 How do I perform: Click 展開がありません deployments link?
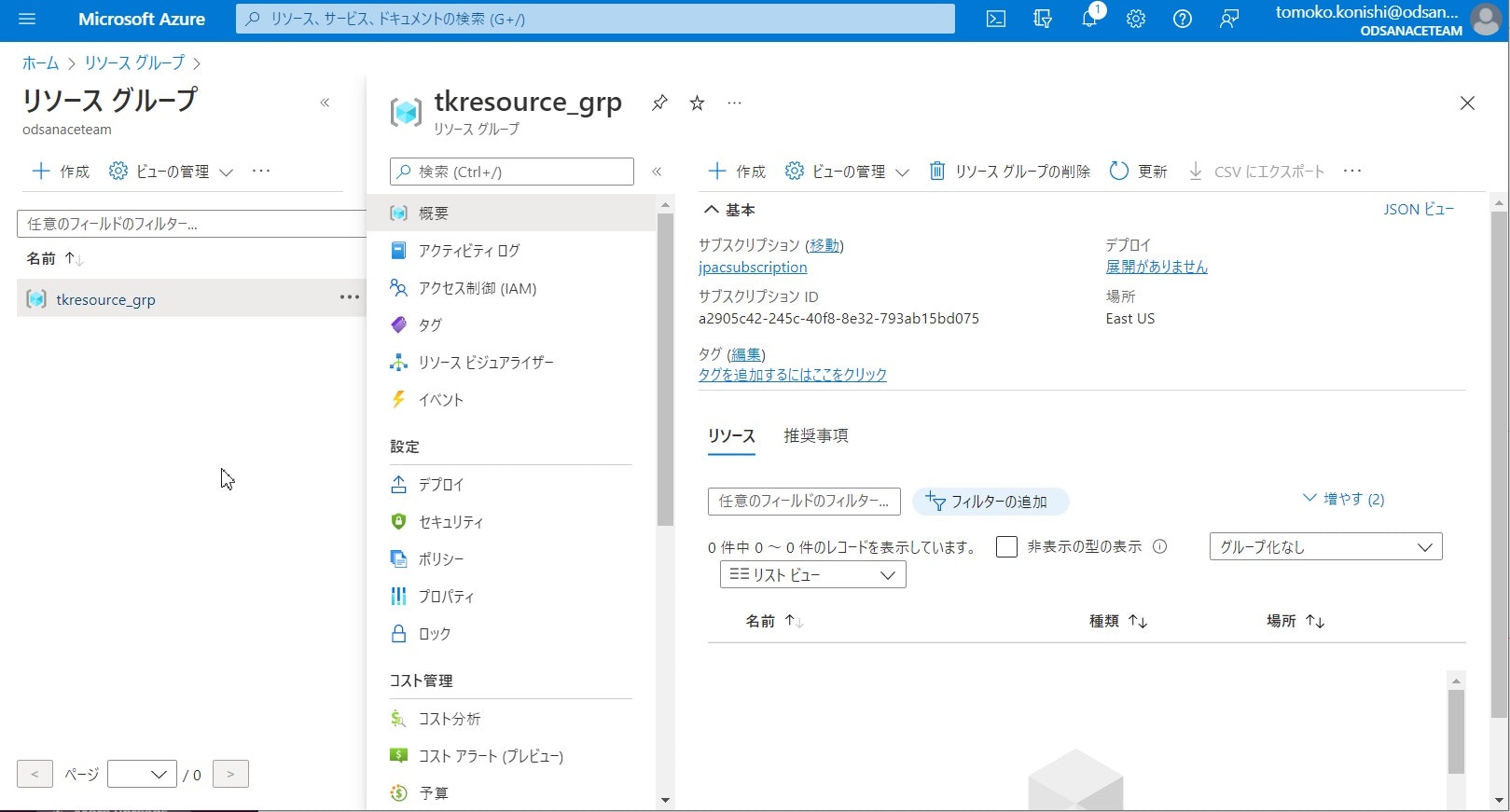click(x=1157, y=267)
